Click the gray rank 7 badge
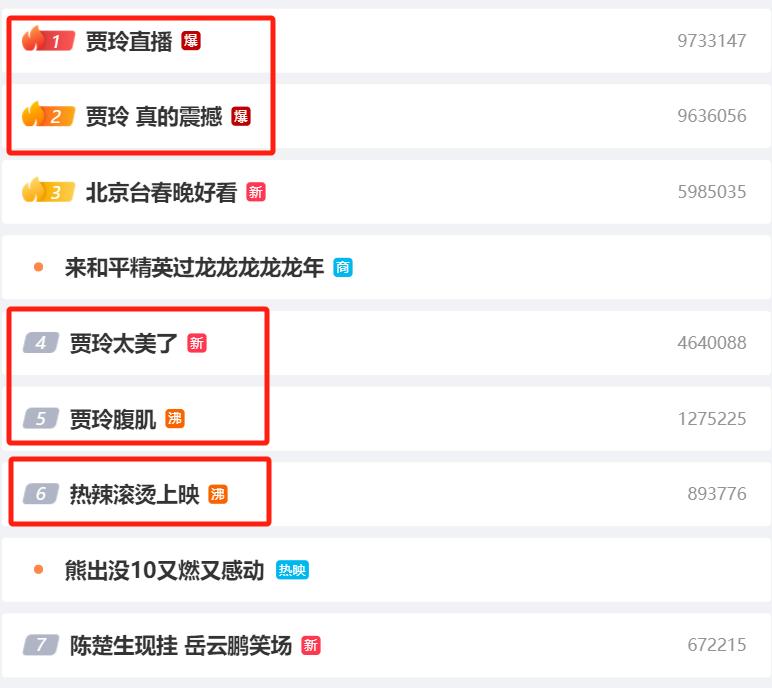Screen dimensions: 772x688 click(41, 645)
